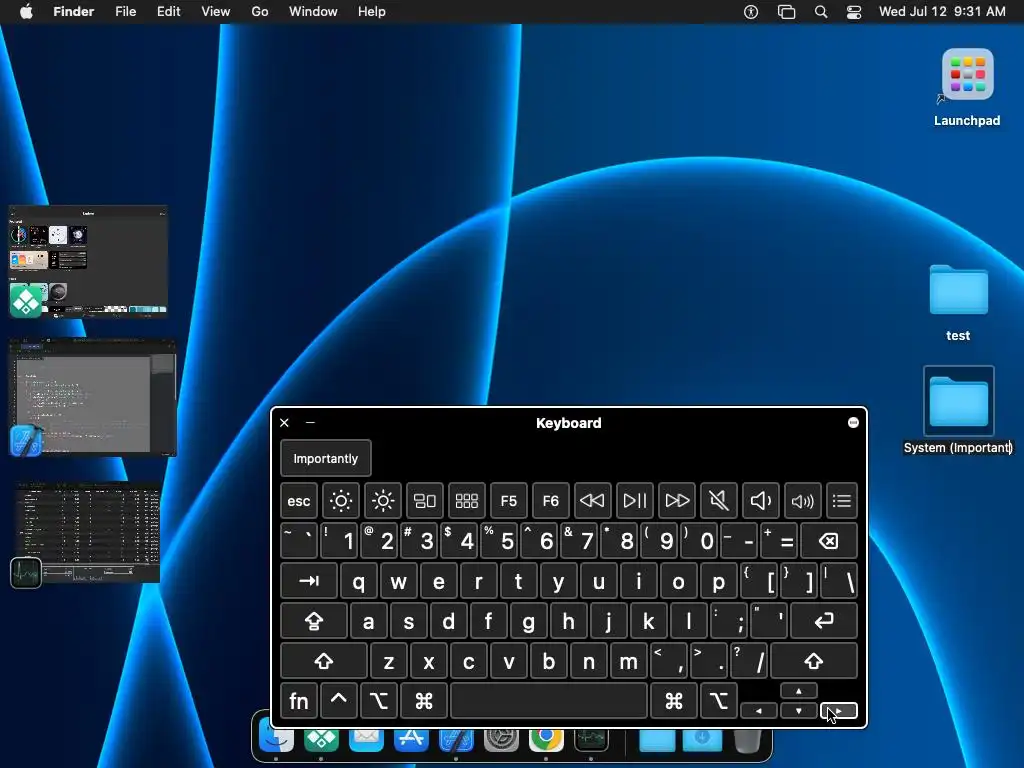The image size is (1024, 768).
Task: Open the Accessibility shortcuts menu bar icon
Action: [751, 12]
